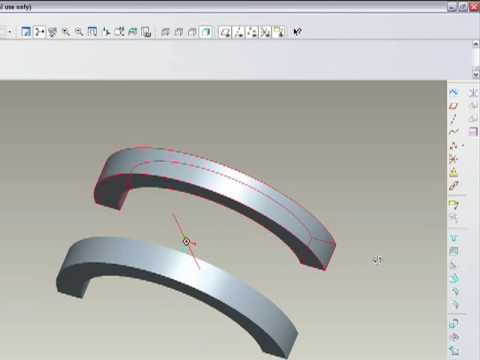Image resolution: width=480 pixels, height=360 pixels.
Task: Switch display to Wireframe
Action: (165, 32)
